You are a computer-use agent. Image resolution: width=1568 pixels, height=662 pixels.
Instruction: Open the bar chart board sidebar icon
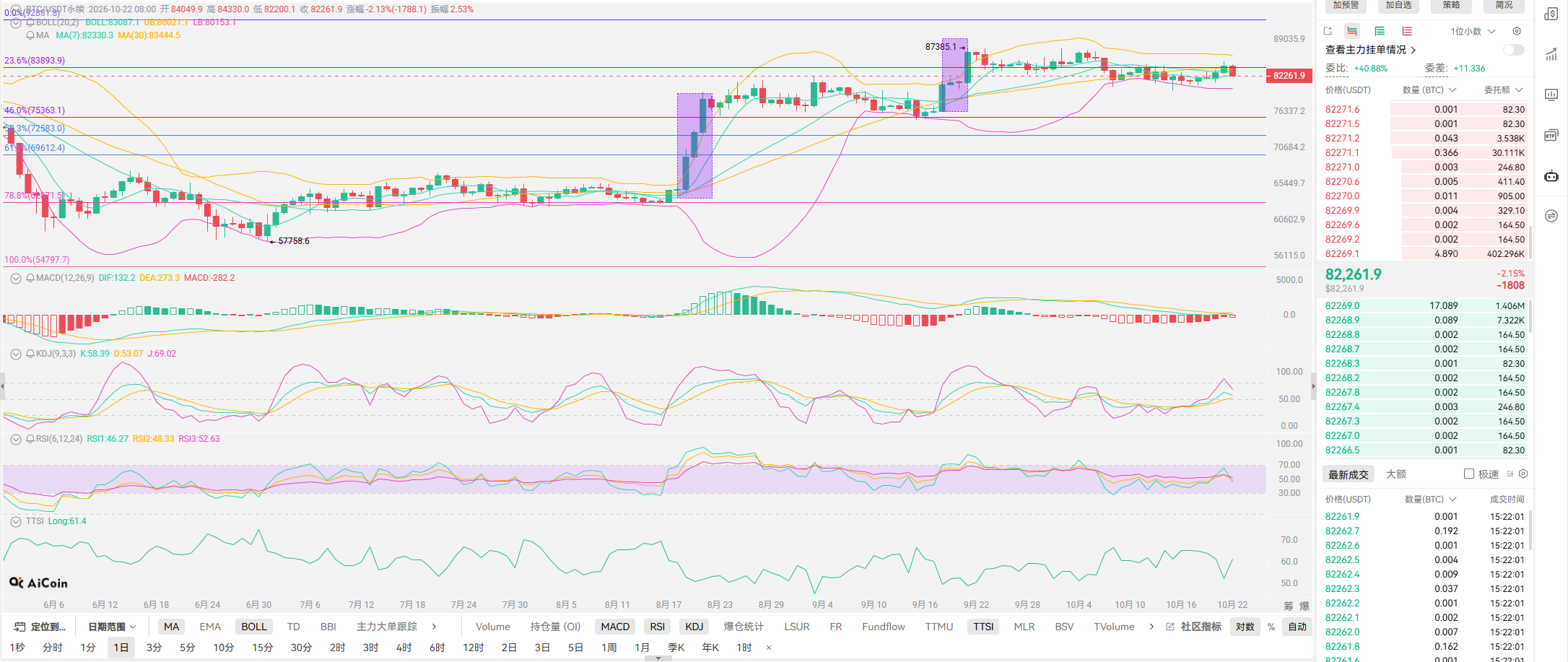click(x=1551, y=95)
